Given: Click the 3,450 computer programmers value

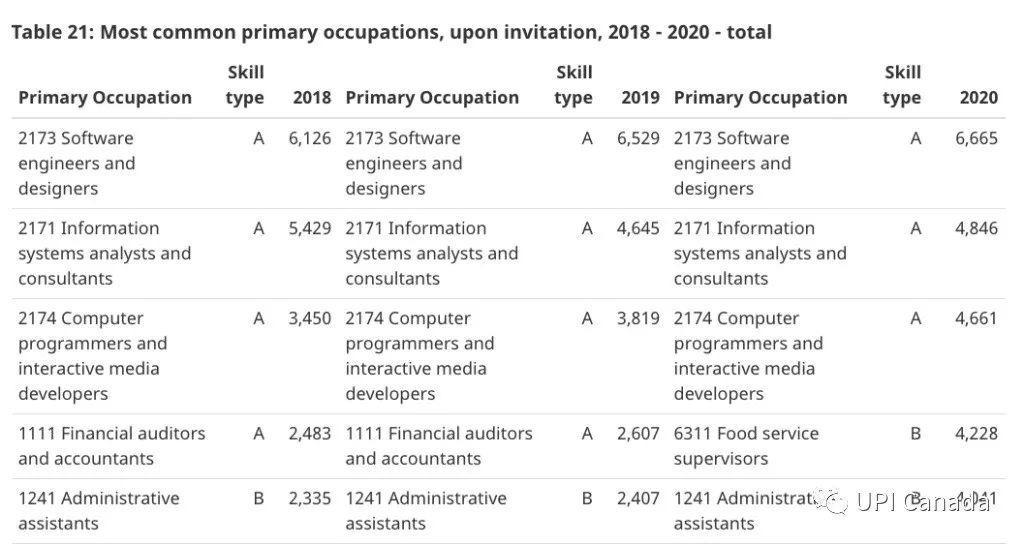Looking at the screenshot, I should [310, 318].
